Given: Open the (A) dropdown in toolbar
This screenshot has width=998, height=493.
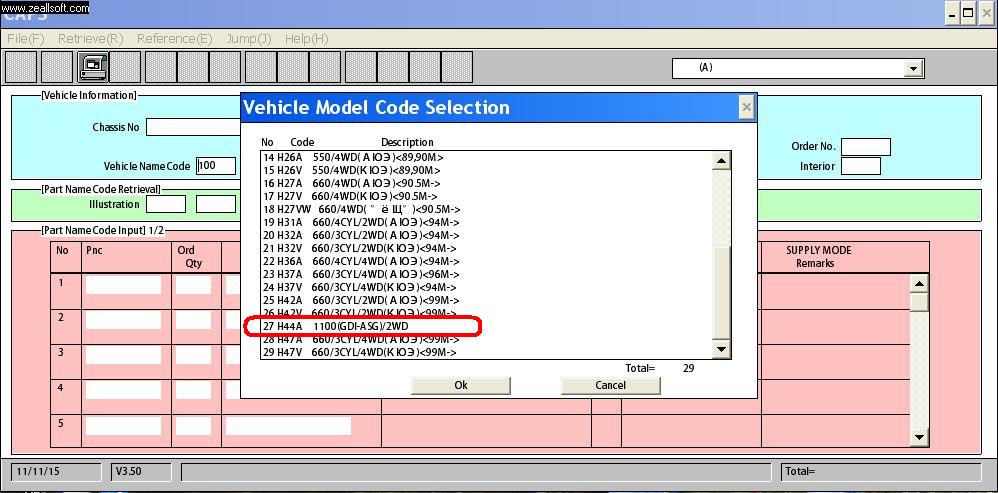Looking at the screenshot, I should [912, 68].
